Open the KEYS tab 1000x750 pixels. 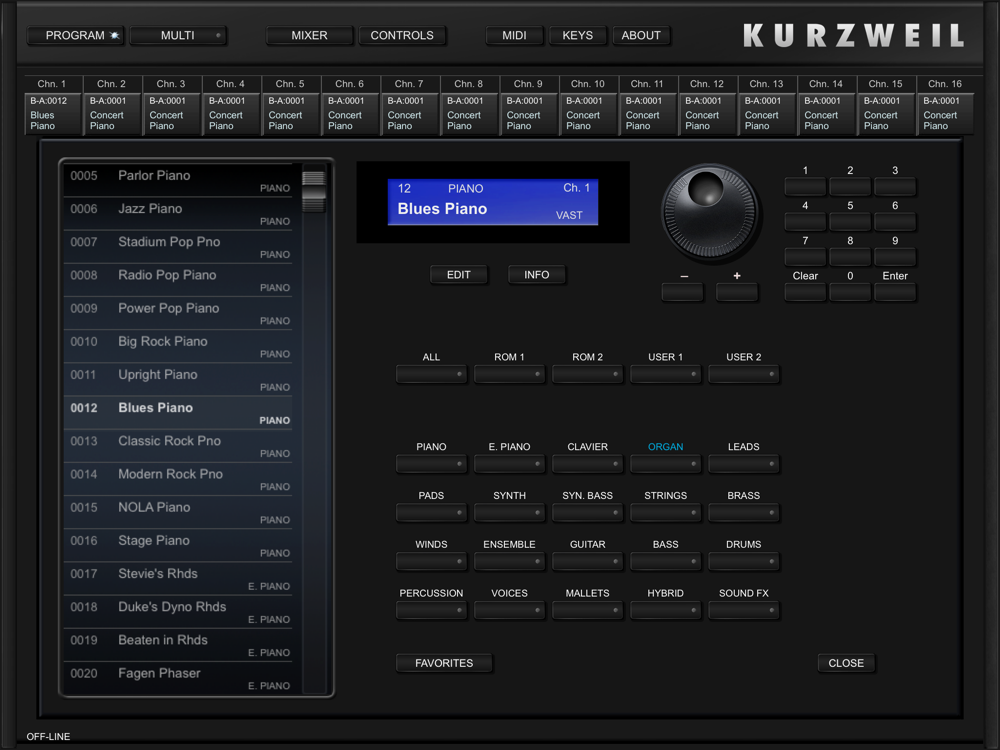pos(577,36)
